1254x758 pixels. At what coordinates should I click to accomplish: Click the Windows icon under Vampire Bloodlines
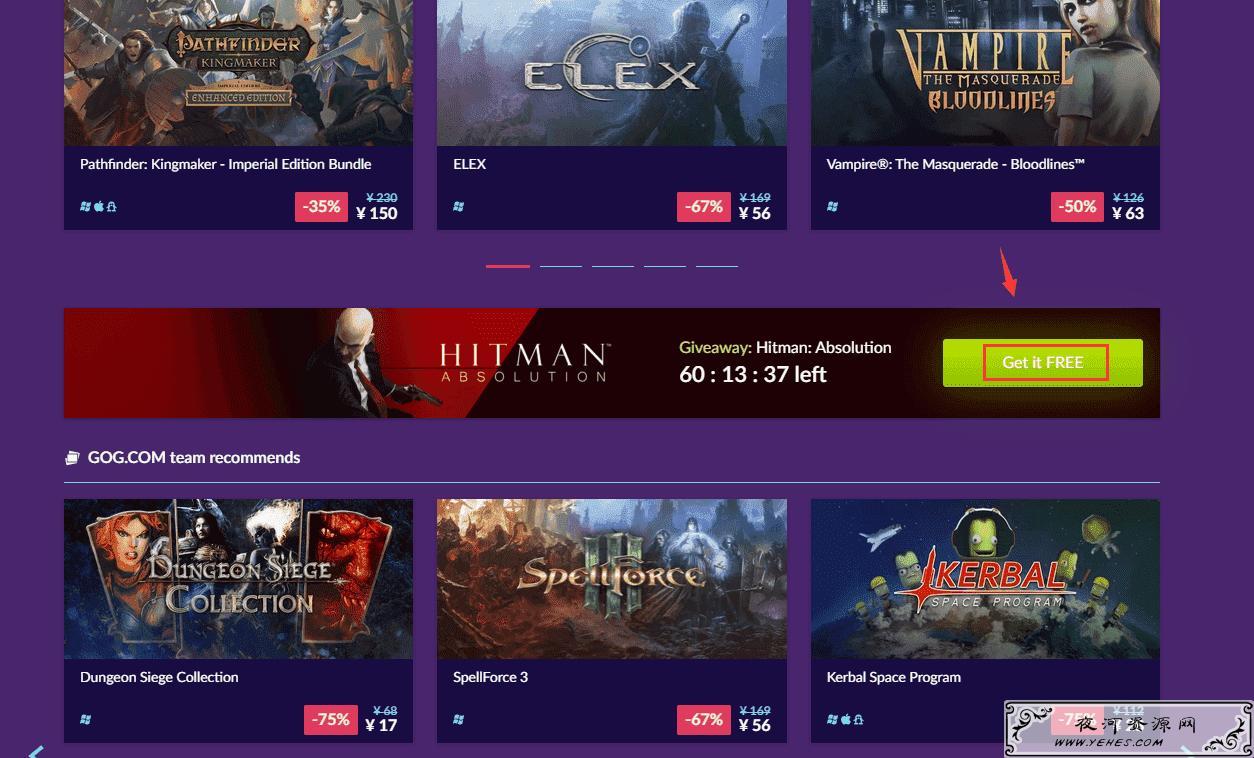tap(833, 206)
